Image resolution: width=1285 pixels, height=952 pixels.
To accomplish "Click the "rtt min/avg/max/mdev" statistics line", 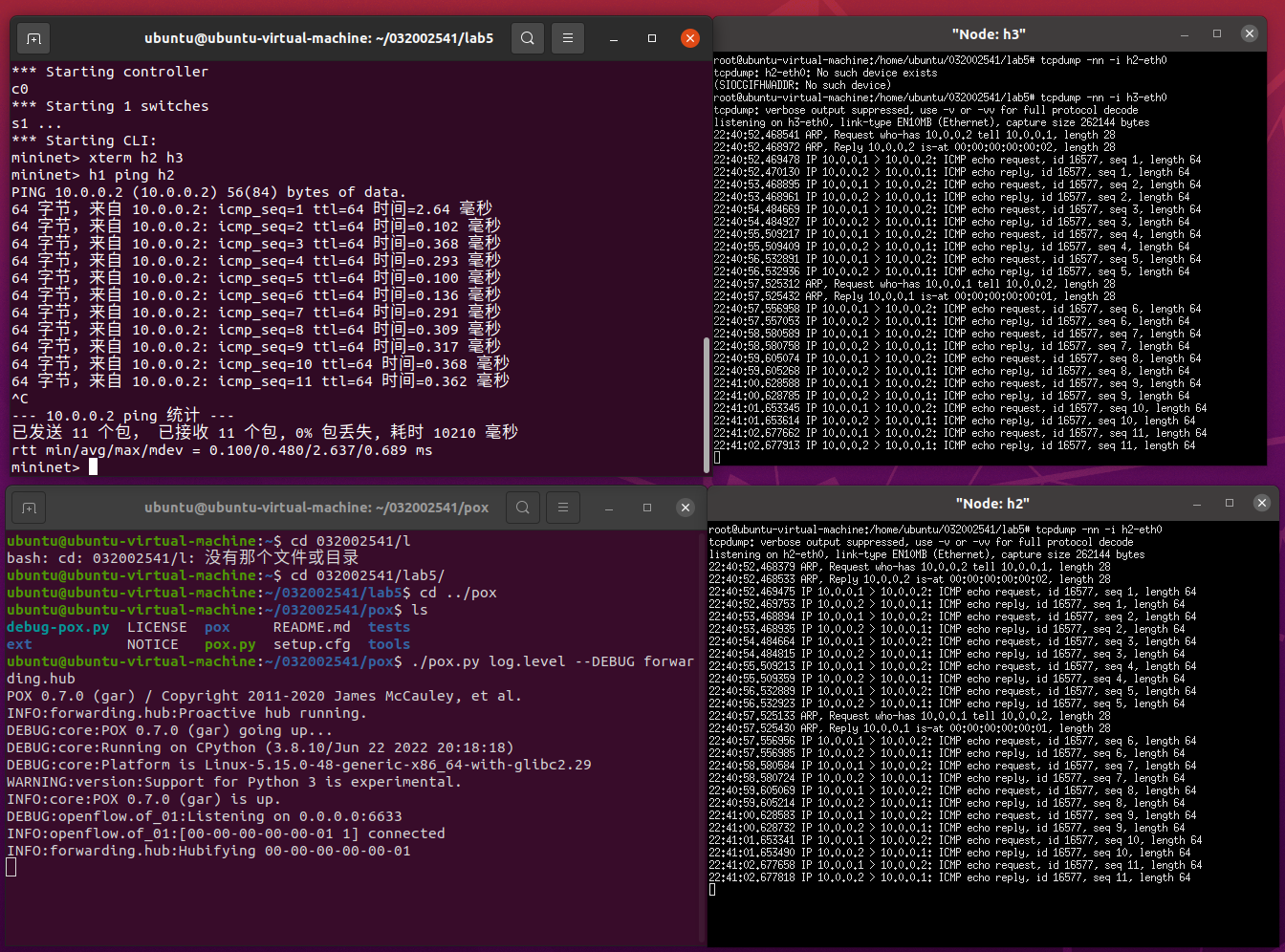I will [x=222, y=450].
